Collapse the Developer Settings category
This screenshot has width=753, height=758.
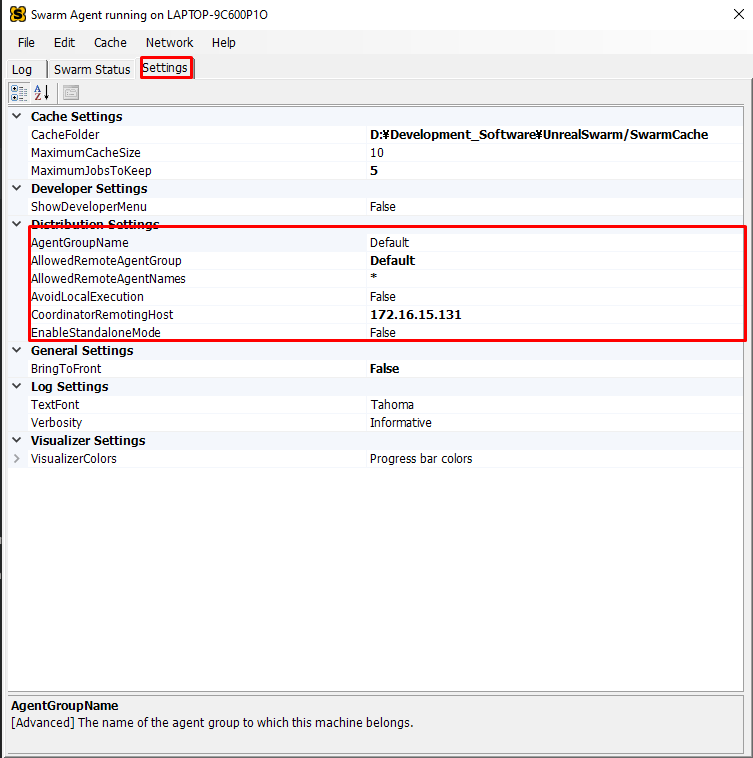point(17,189)
